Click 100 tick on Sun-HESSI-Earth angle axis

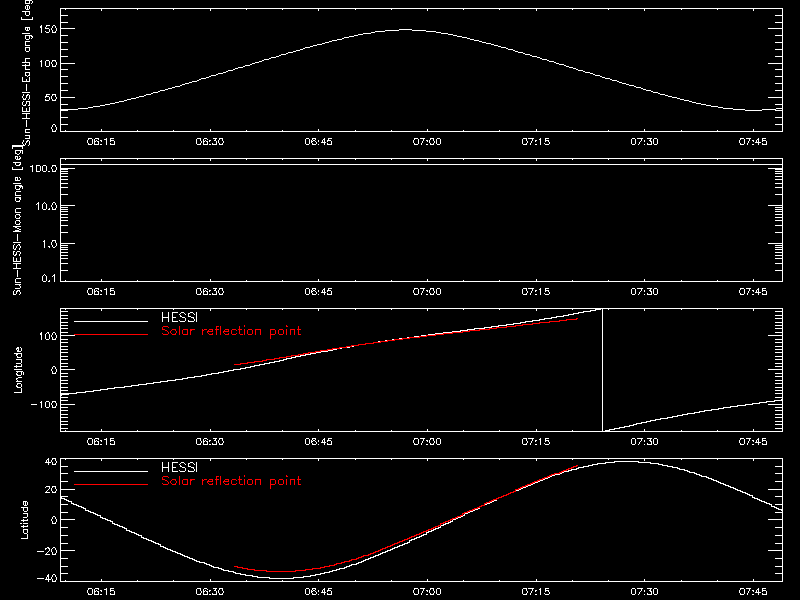click(48, 63)
